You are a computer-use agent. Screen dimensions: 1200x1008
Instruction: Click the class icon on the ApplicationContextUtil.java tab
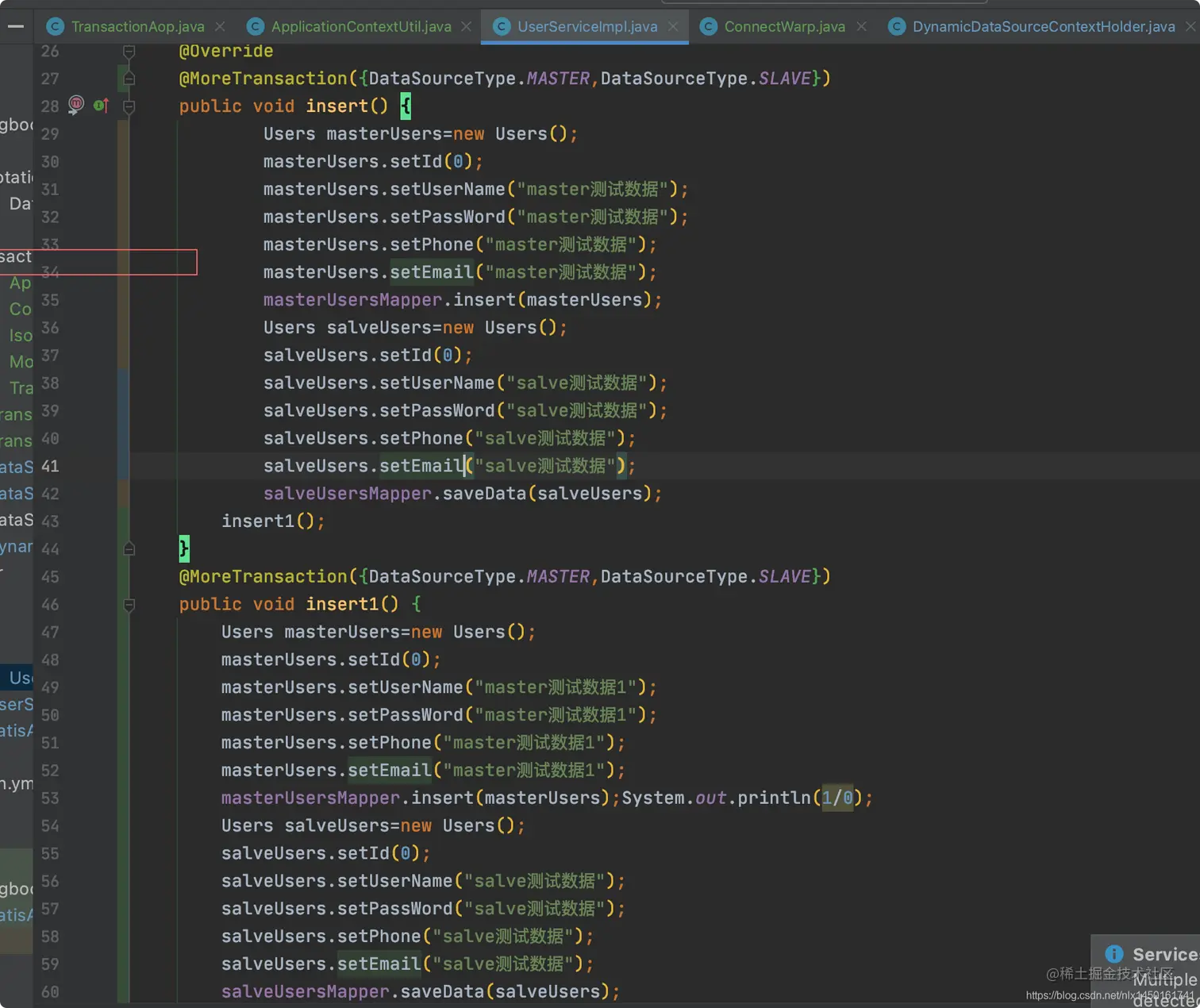[x=255, y=26]
